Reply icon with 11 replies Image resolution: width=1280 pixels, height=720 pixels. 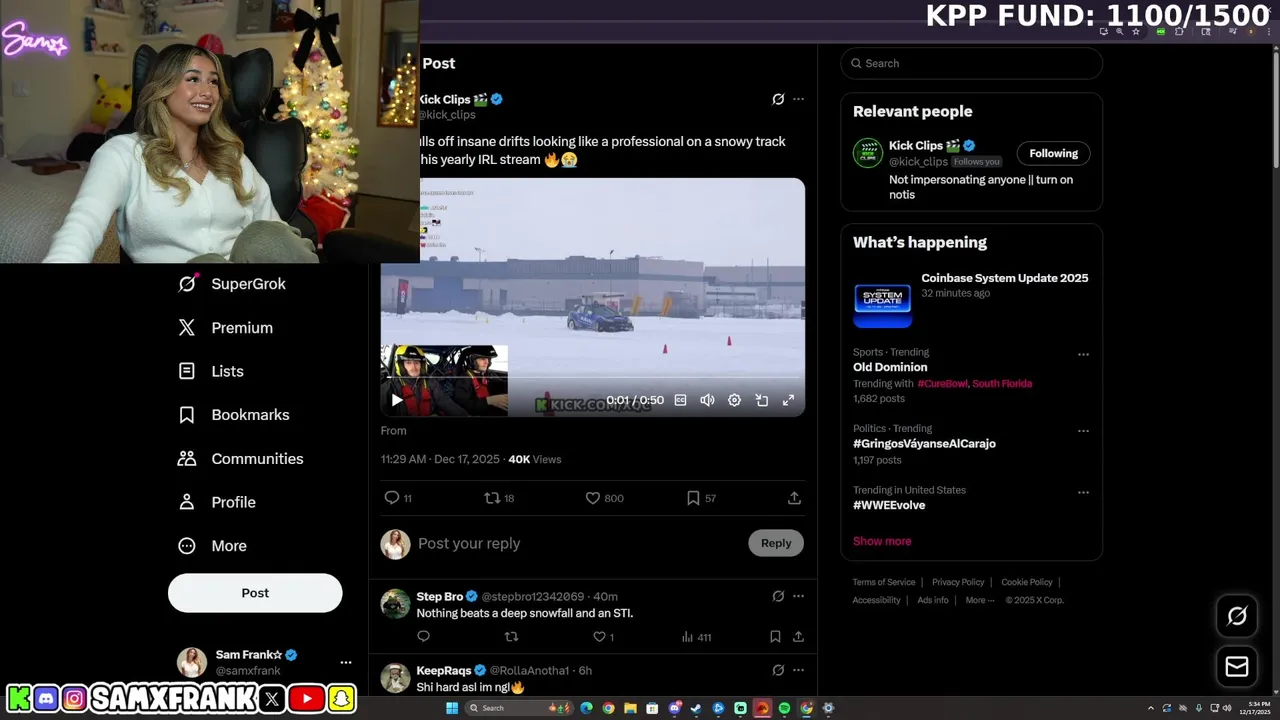(398, 498)
